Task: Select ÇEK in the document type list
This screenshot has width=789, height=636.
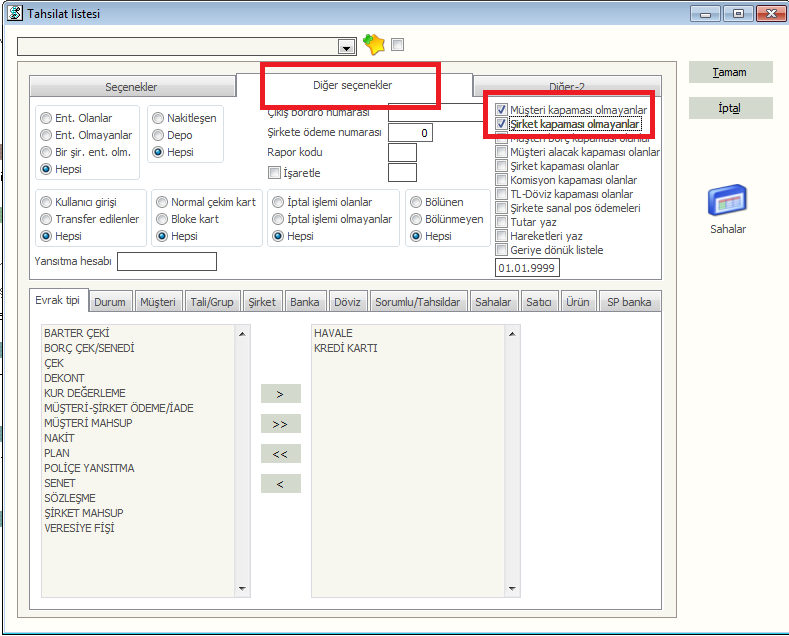Action: point(54,363)
